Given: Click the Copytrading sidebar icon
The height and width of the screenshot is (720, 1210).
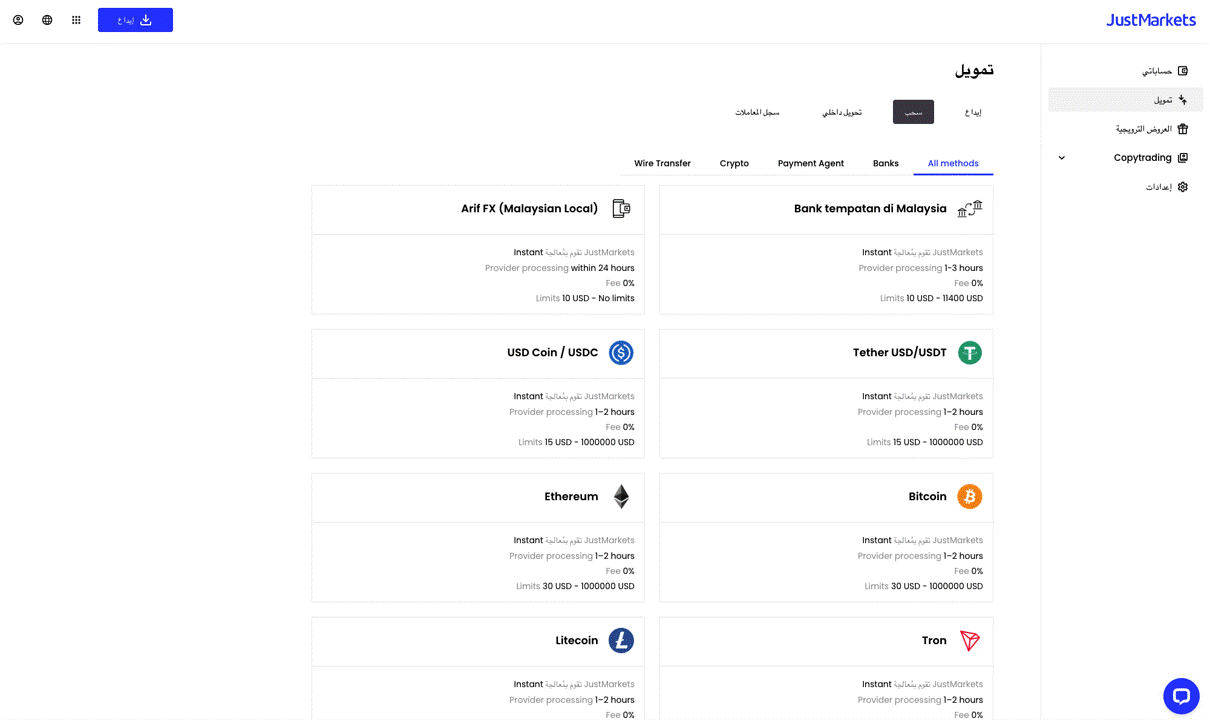Looking at the screenshot, I should coord(1183,158).
